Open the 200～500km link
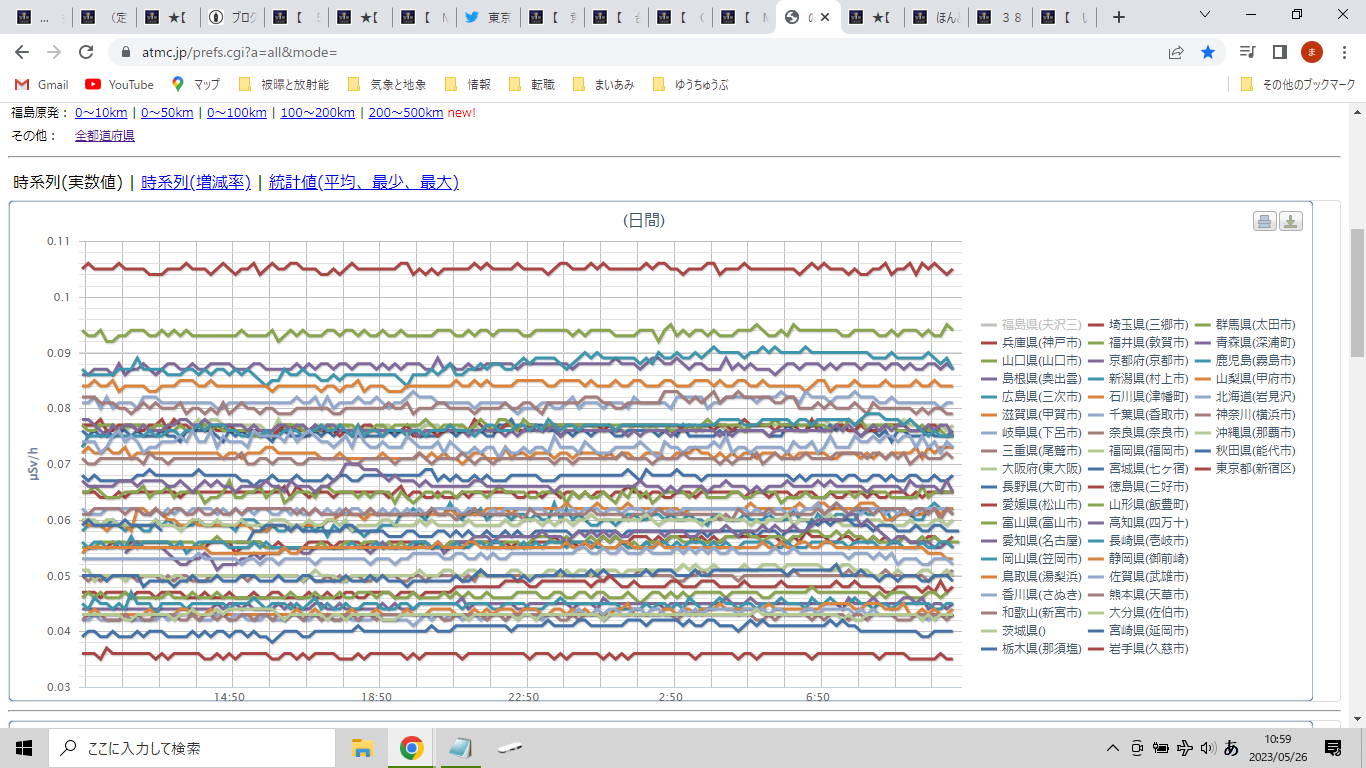The height and width of the screenshot is (768, 1366). 406,112
